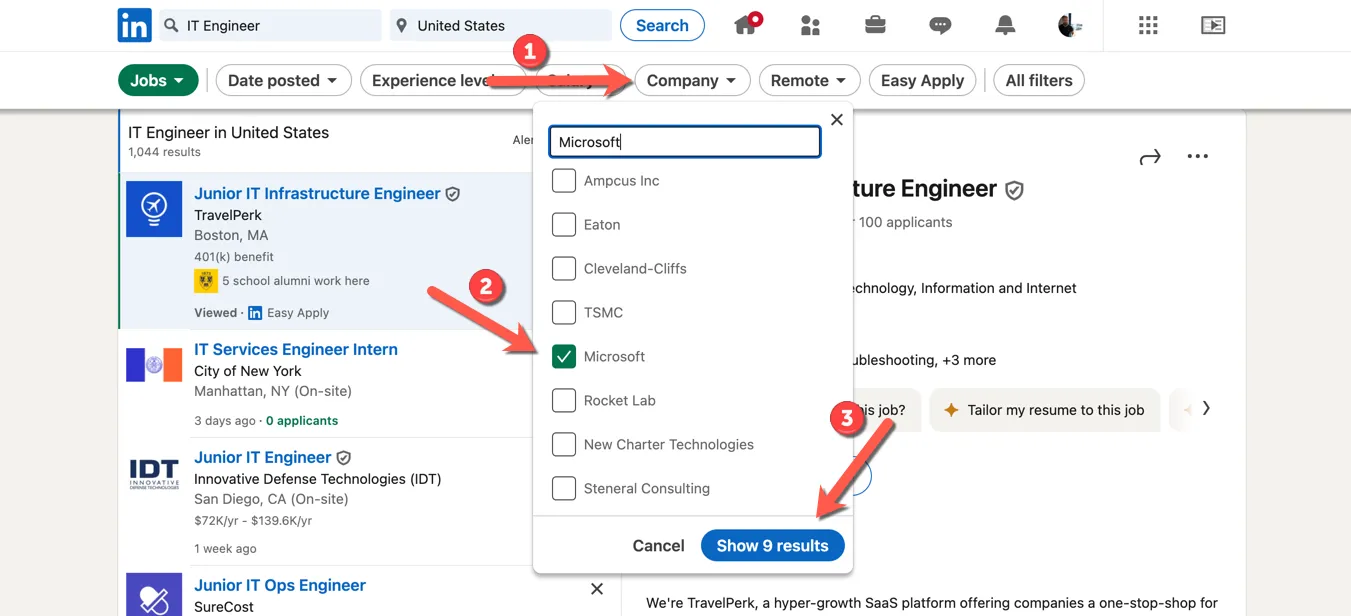Click the SureCost company logo
Image resolution: width=1351 pixels, height=616 pixels.
[154, 594]
